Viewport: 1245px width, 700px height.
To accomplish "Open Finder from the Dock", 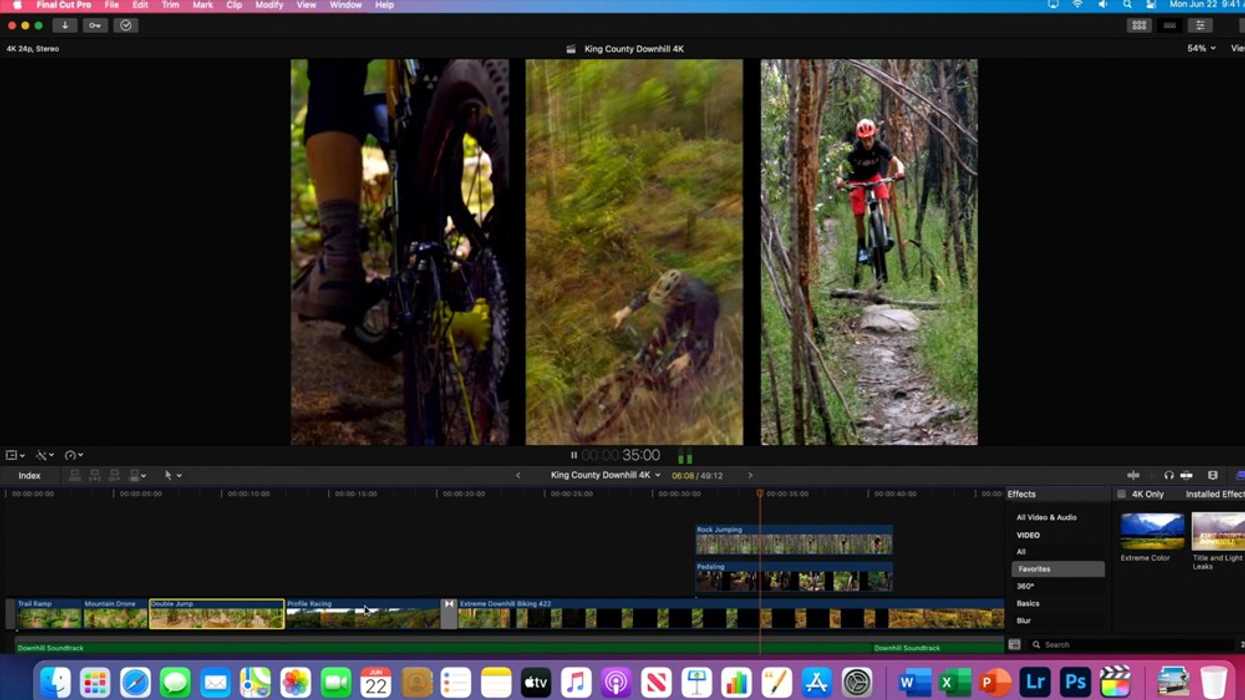I will coord(55,683).
